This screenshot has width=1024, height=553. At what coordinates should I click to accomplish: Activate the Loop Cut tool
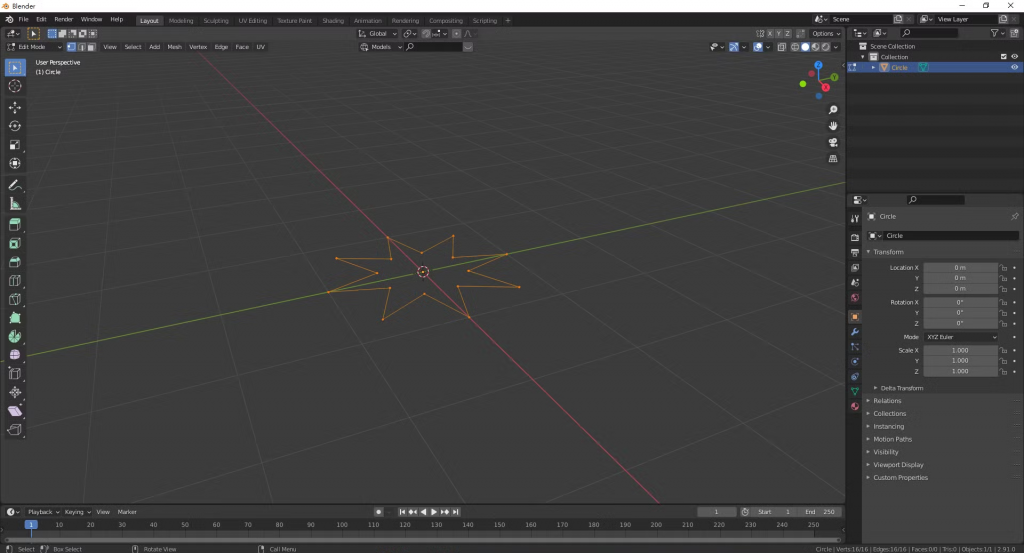click(x=15, y=281)
